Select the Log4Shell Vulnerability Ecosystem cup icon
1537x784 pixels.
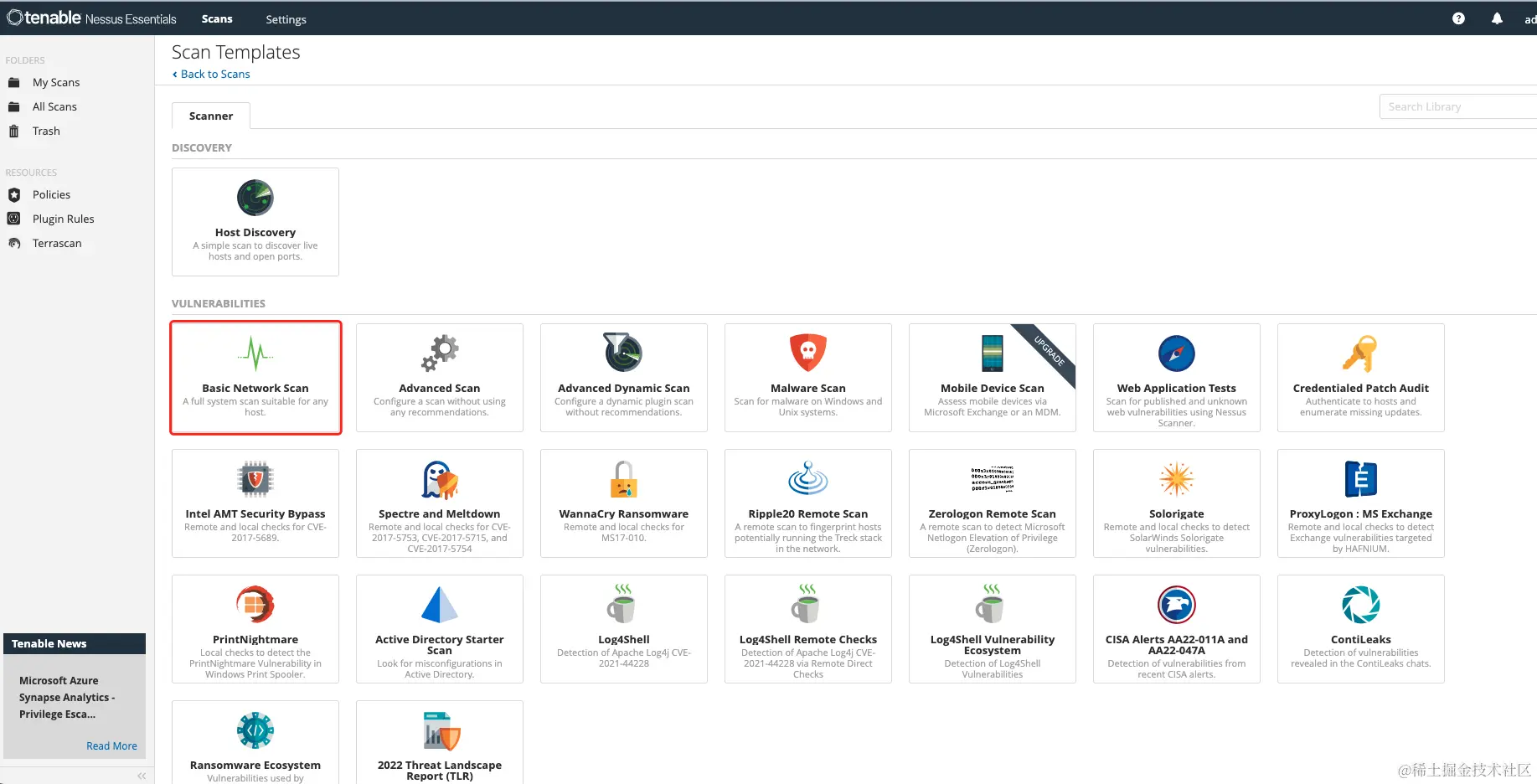pos(991,603)
